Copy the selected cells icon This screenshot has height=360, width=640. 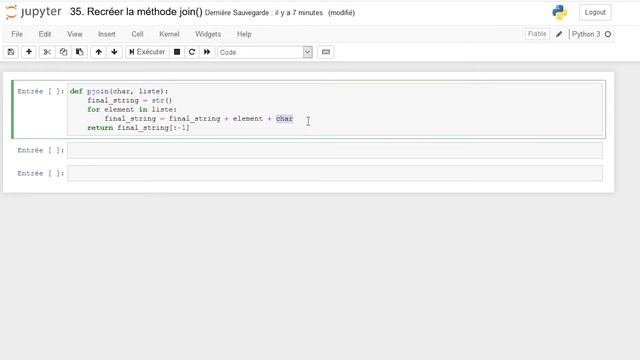point(63,52)
